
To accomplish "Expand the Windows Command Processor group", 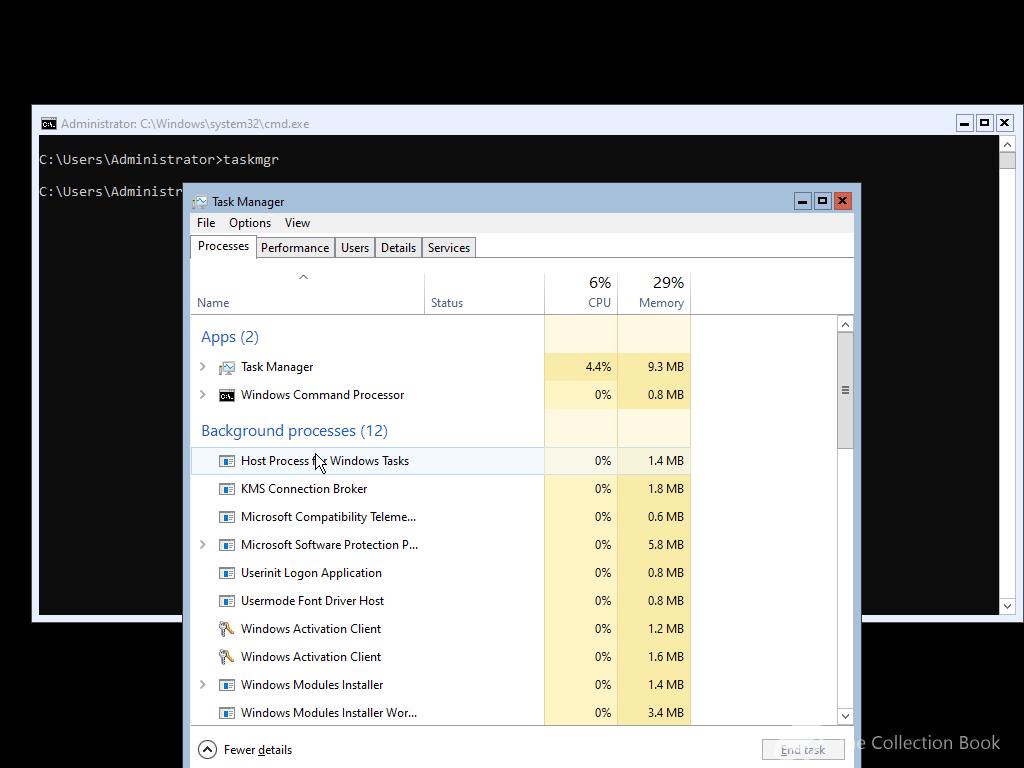I will tap(202, 395).
